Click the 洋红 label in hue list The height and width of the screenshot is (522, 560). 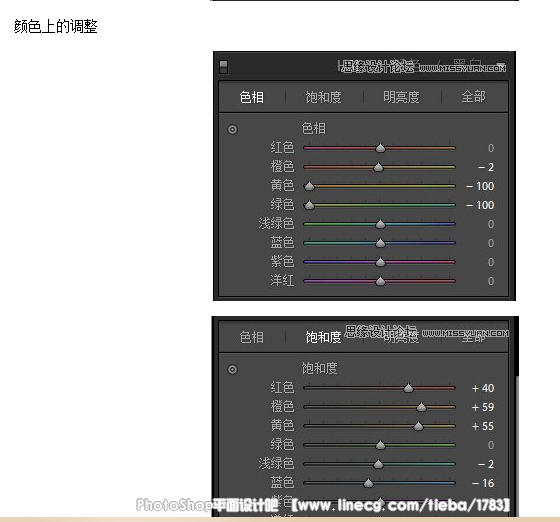coord(282,281)
